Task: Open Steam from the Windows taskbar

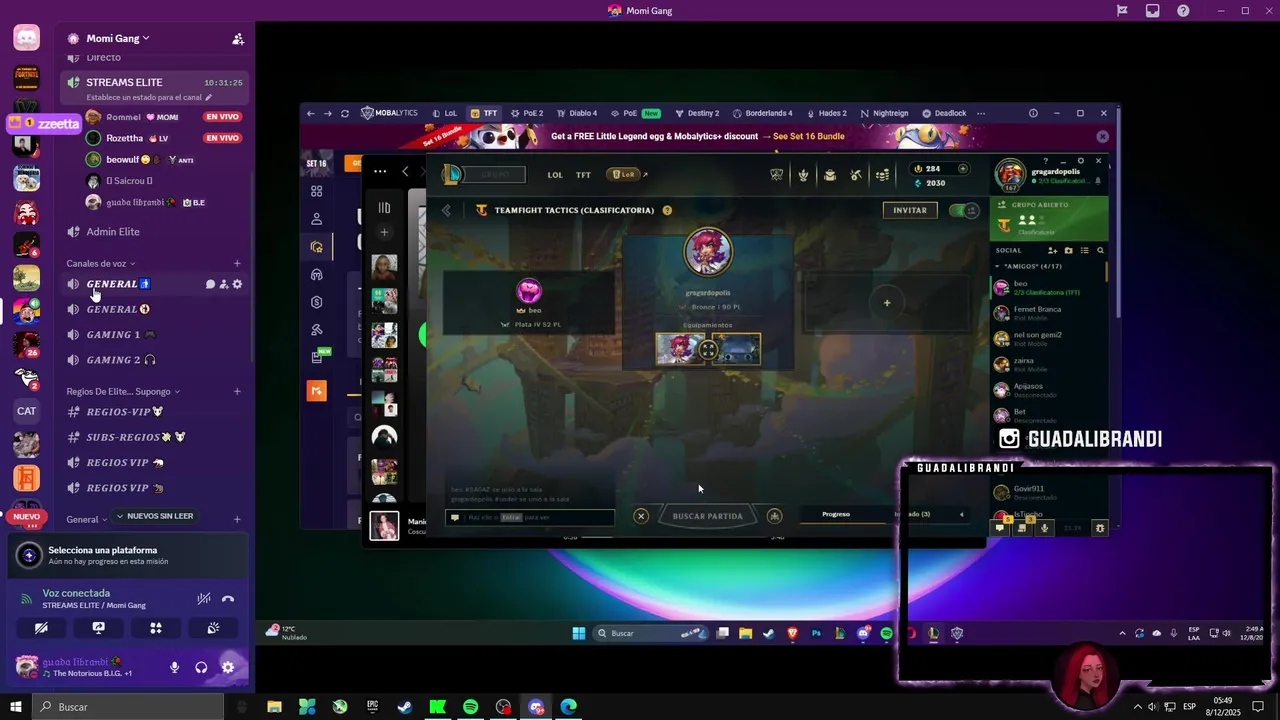Action: (x=404, y=707)
